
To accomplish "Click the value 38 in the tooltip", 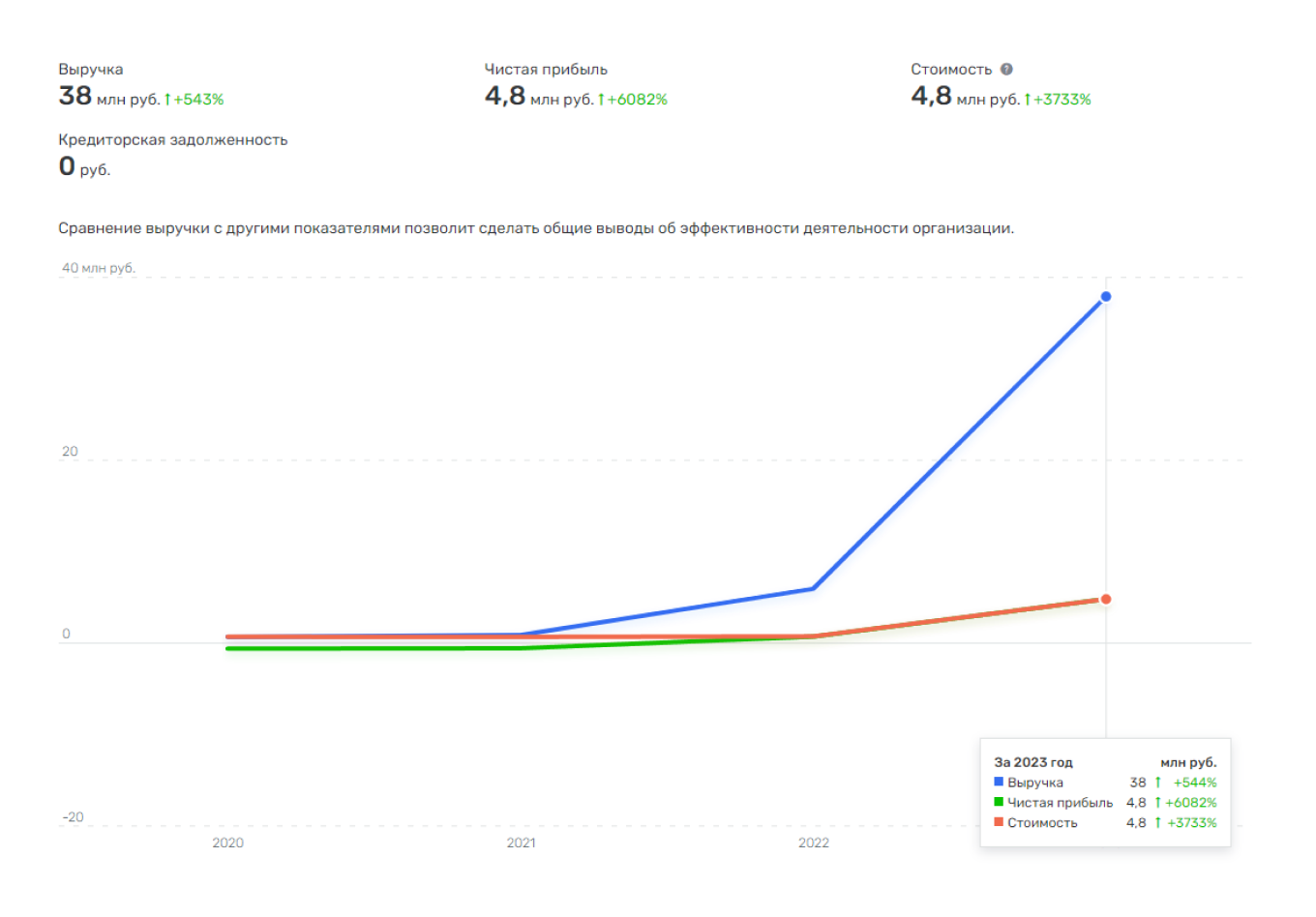I will coord(1138,783).
